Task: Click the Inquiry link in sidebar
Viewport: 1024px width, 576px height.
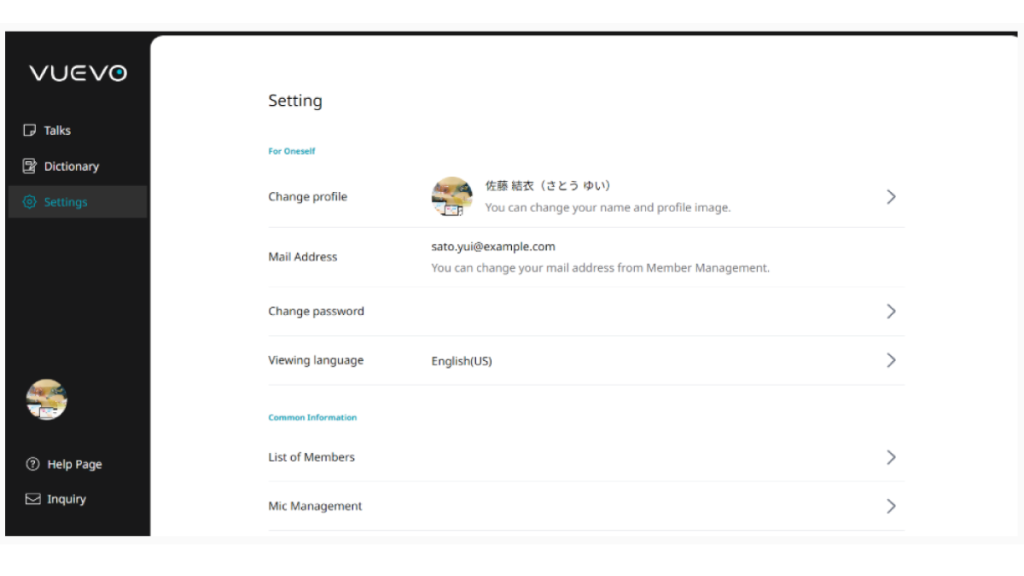Action: click(66, 499)
